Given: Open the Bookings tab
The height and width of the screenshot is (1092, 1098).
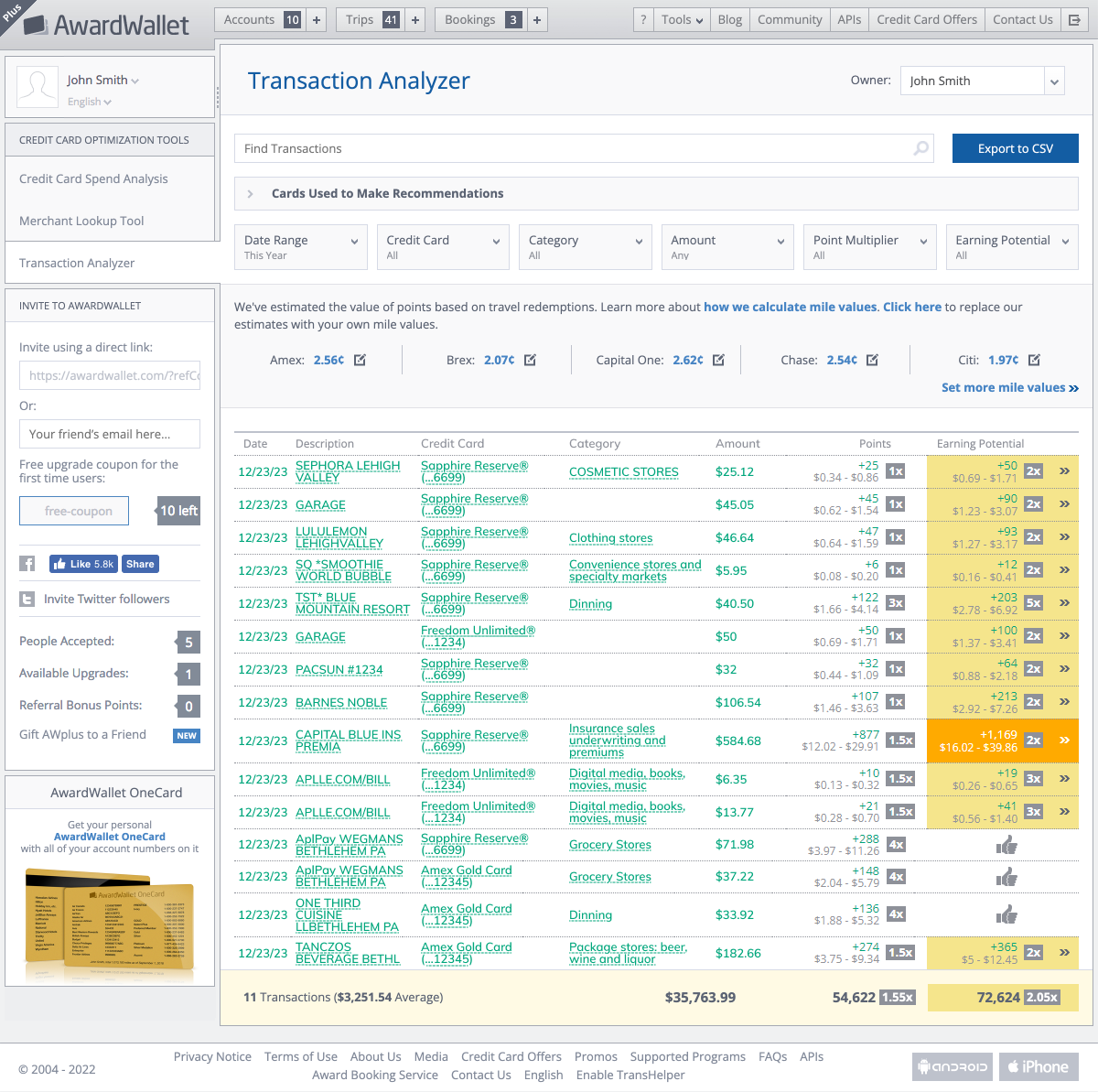Looking at the screenshot, I should [x=481, y=19].
